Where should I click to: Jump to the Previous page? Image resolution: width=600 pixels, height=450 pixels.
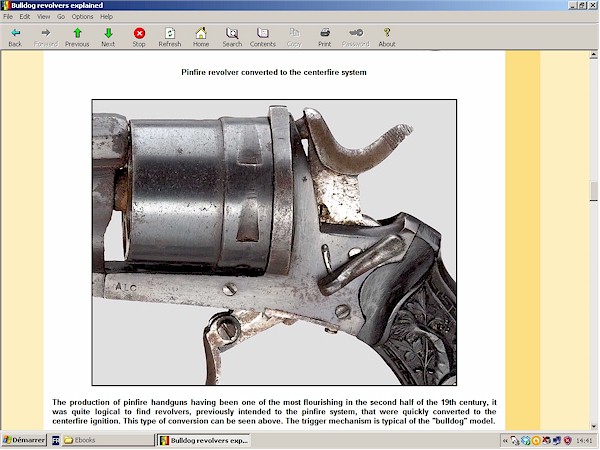coord(77,38)
